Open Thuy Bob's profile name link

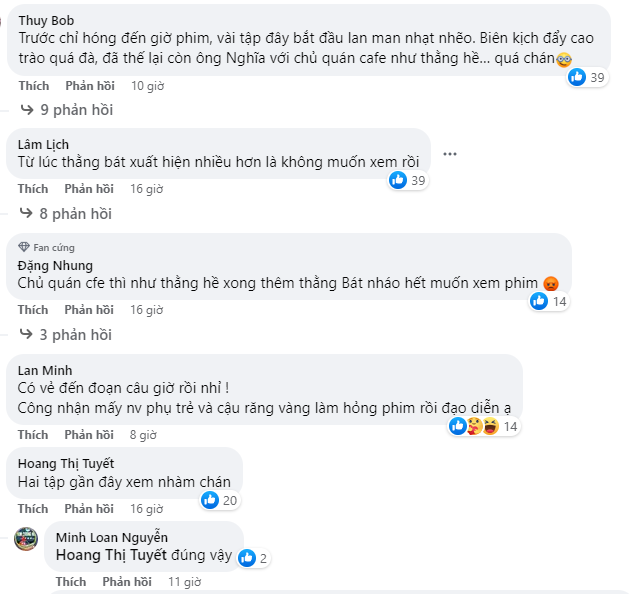(x=46, y=19)
